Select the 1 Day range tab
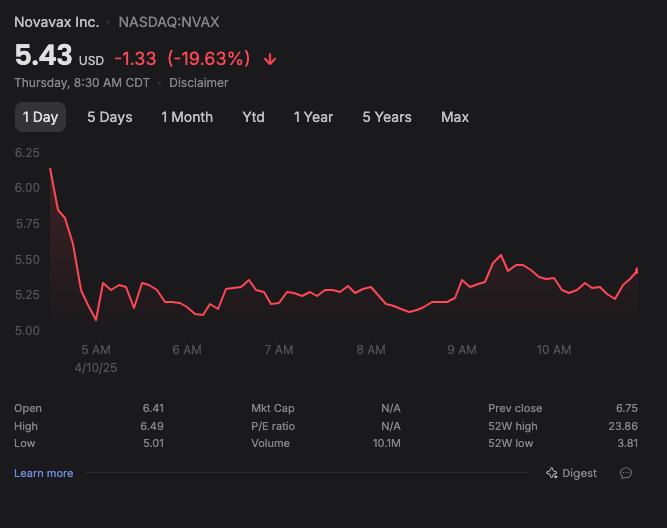 coord(40,117)
